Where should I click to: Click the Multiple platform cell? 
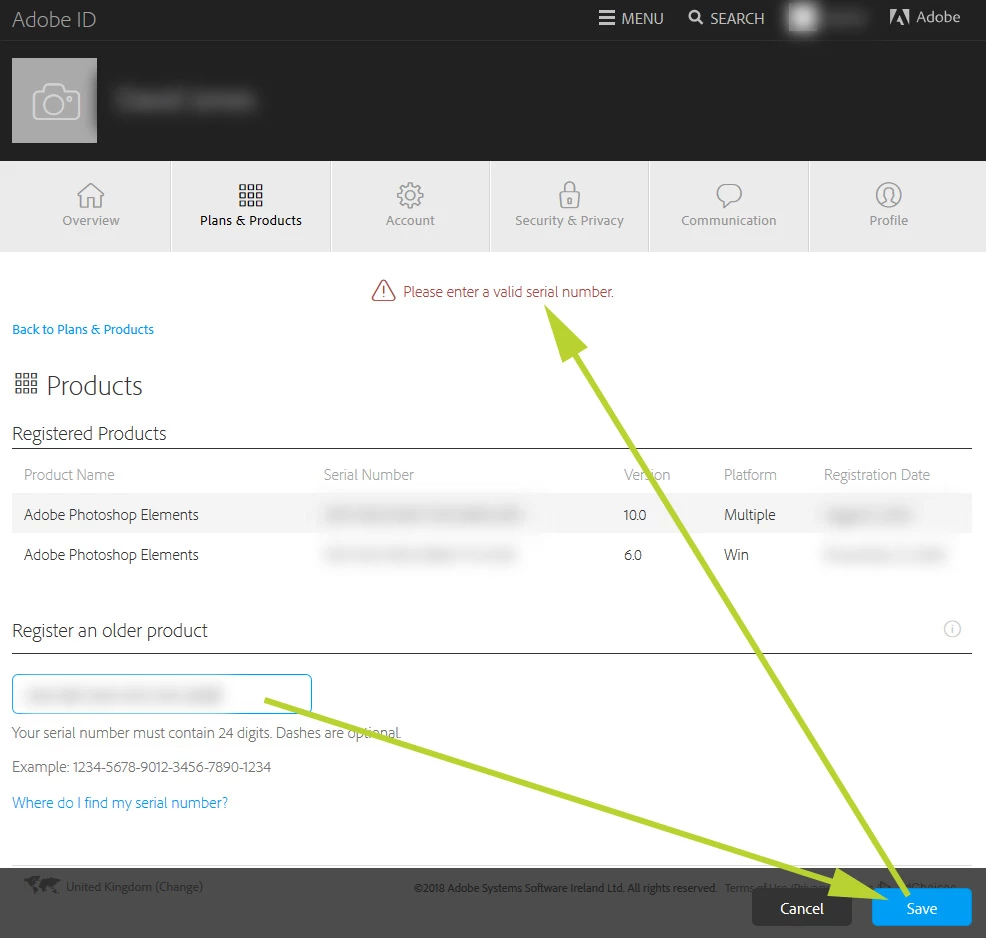point(750,515)
